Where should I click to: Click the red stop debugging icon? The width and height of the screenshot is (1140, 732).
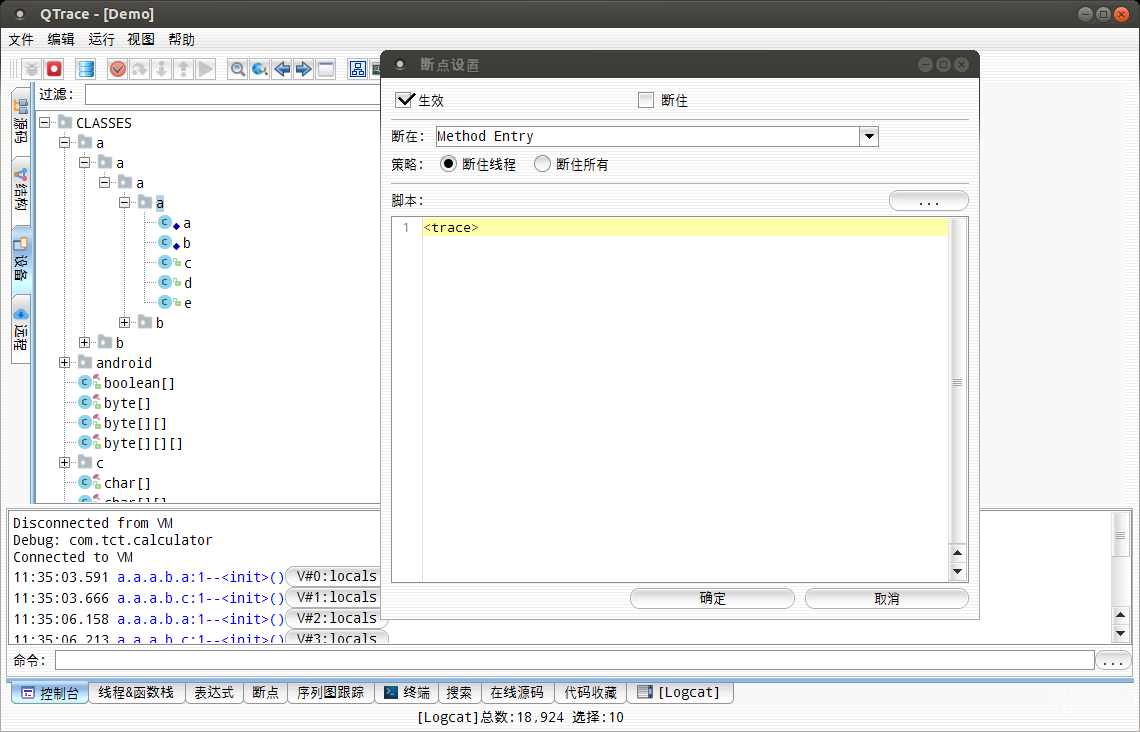point(52,68)
